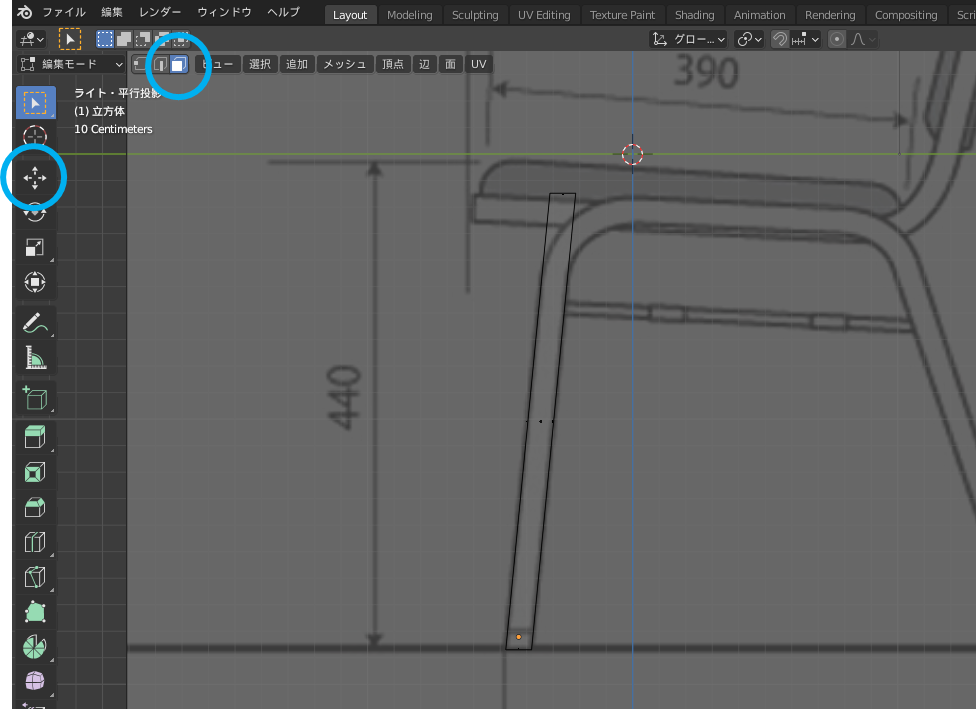This screenshot has width=976, height=709.
Task: Select the Bevel tool
Action: [x=35, y=507]
